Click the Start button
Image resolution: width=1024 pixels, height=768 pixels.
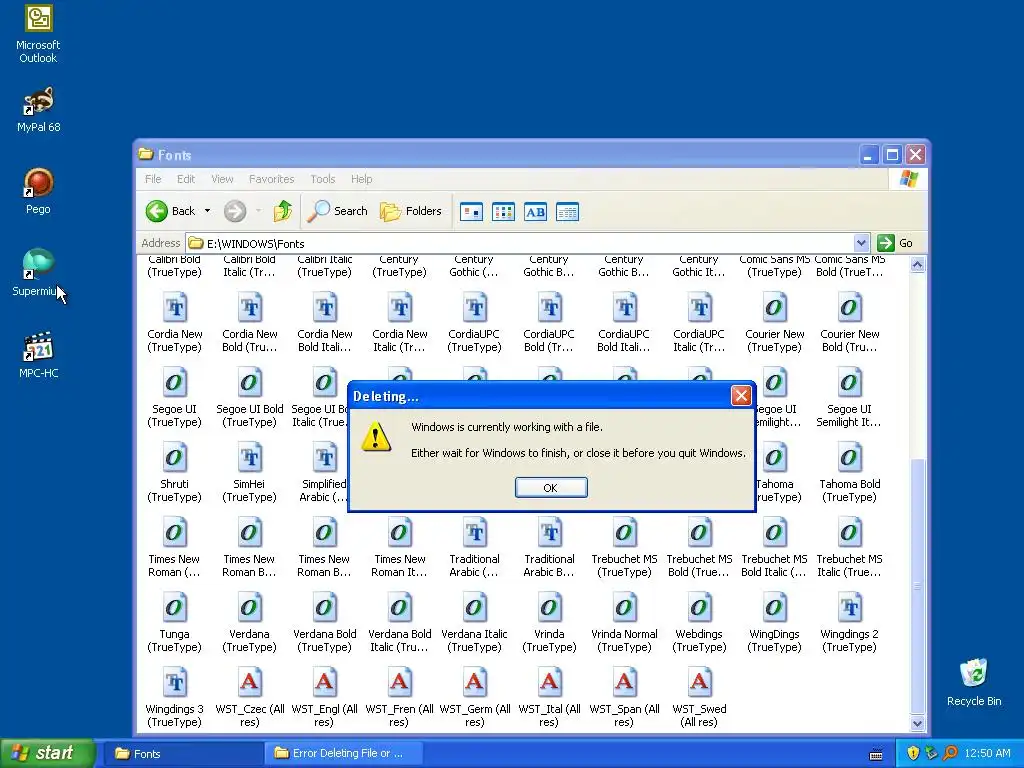(x=47, y=753)
